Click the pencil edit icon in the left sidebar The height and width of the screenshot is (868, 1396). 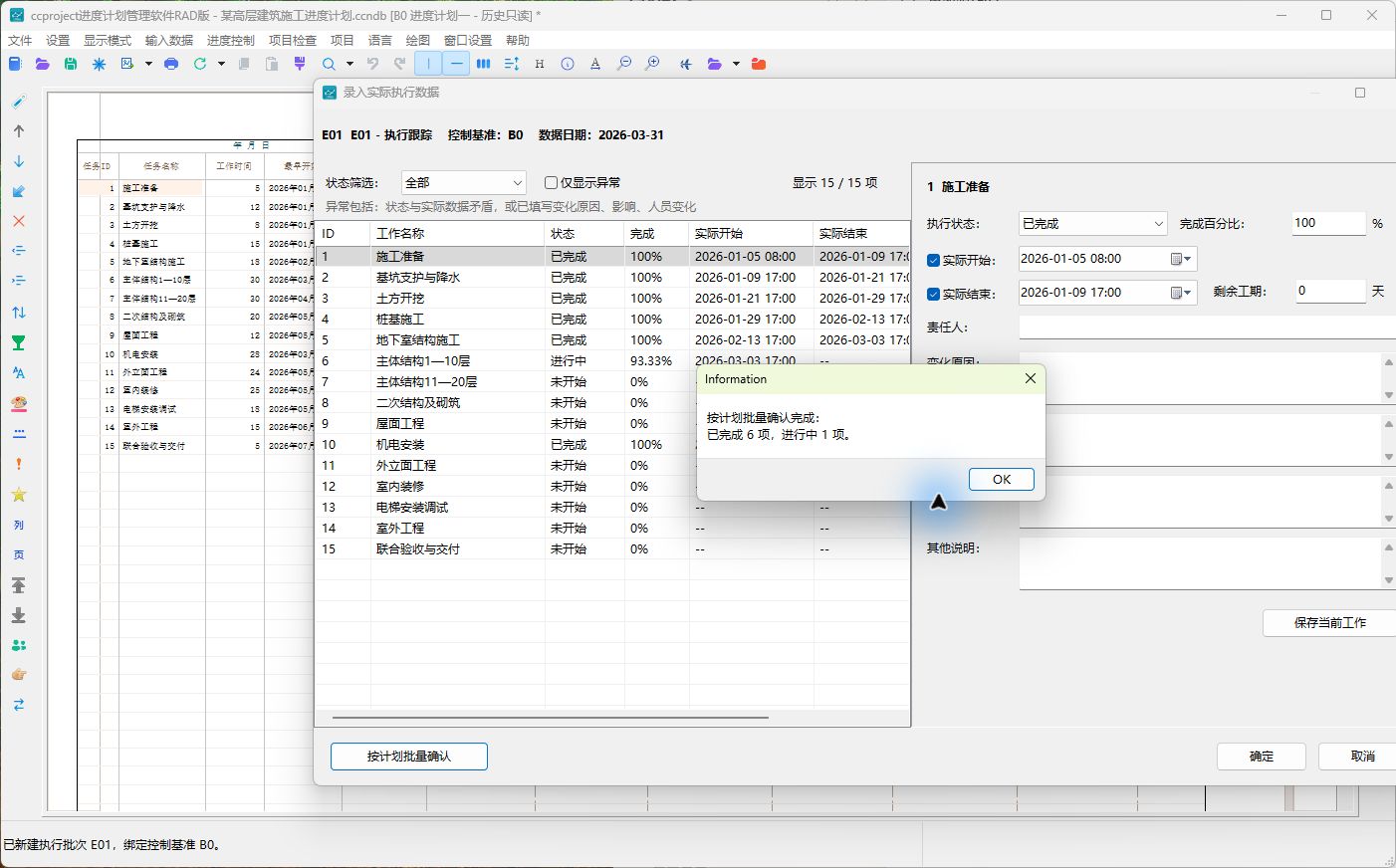click(x=19, y=102)
